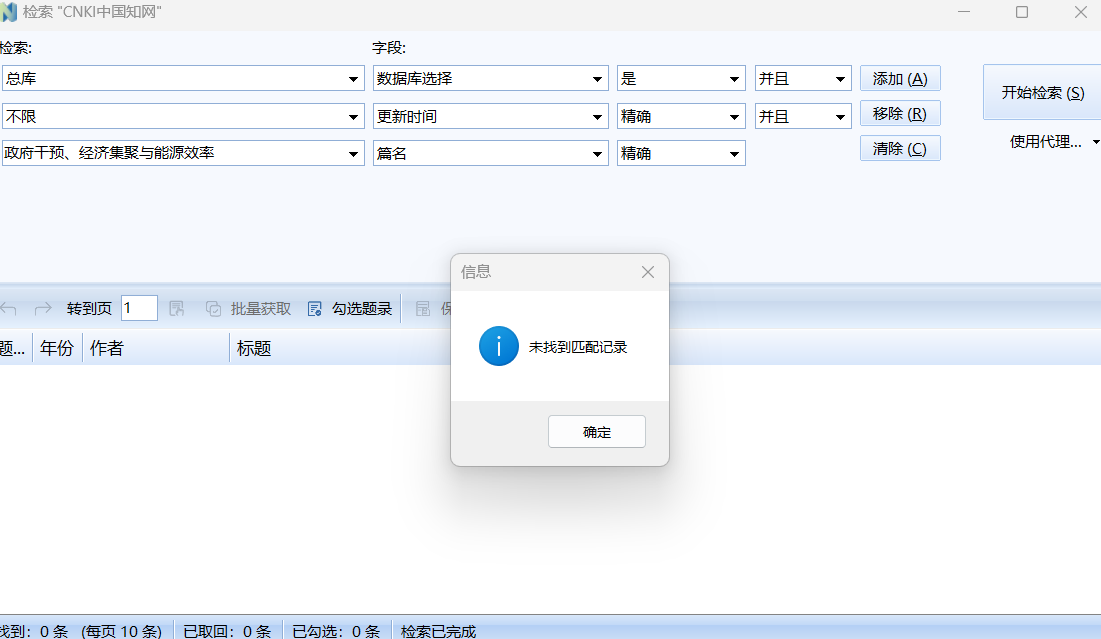Click 确定 to dismiss the dialog

(596, 431)
